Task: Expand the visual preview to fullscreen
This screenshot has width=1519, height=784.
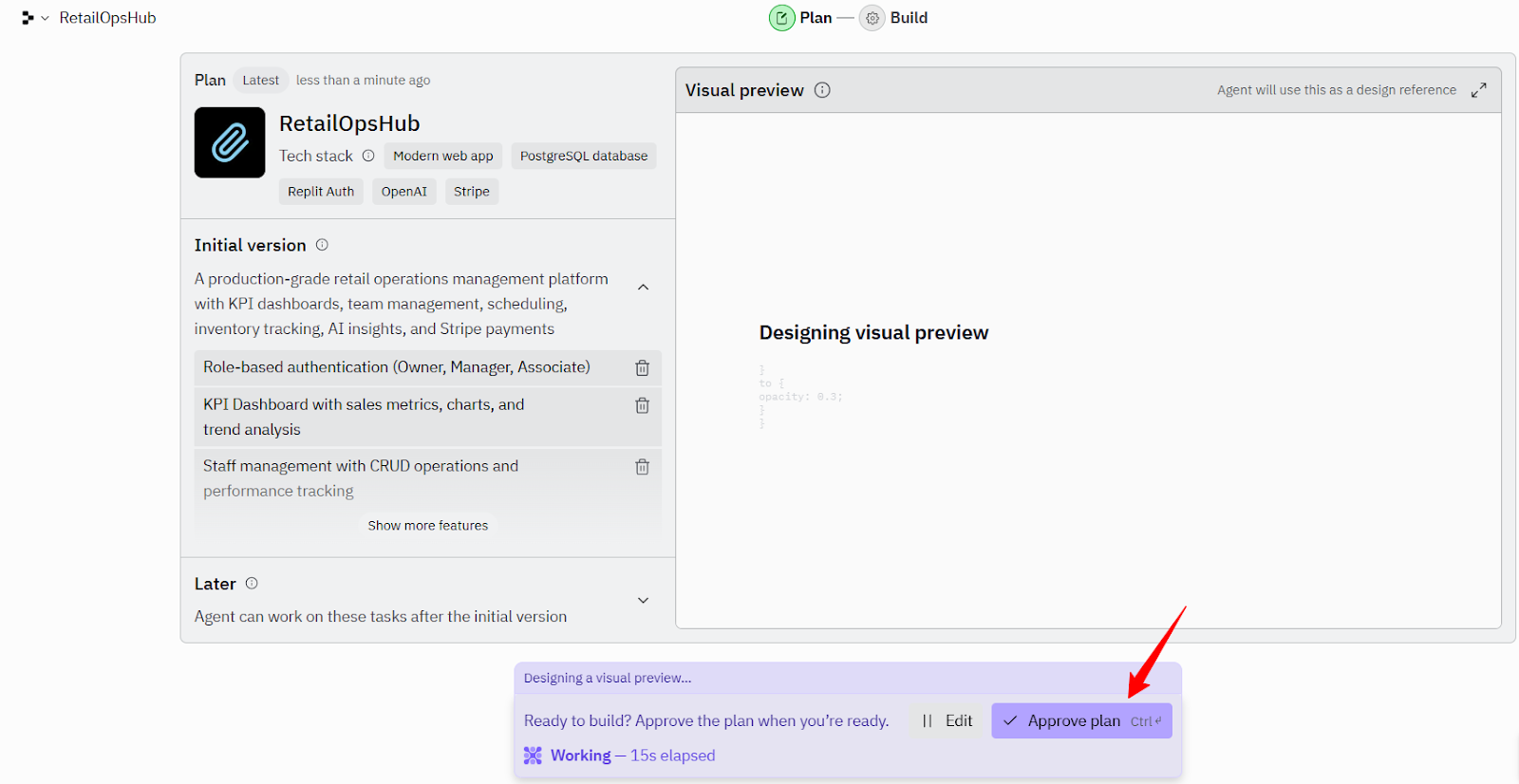Action: click(1478, 90)
